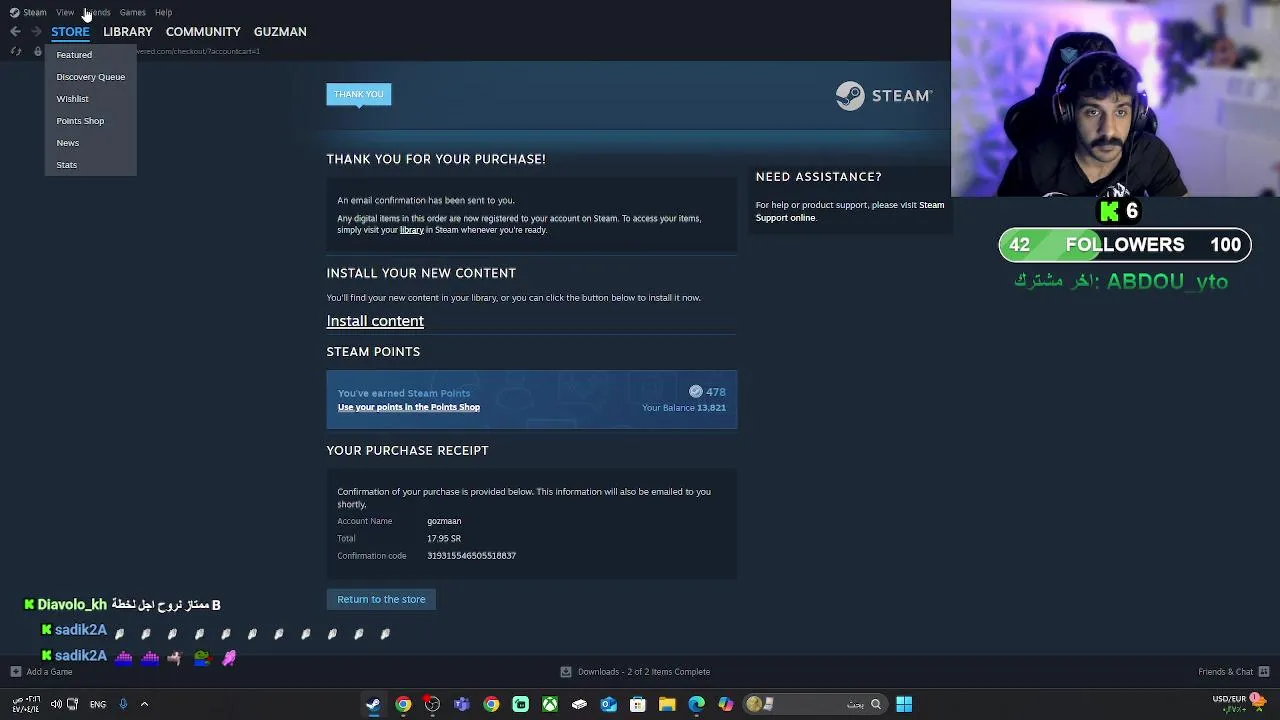Open Downloads 2 of 2 Items Complete
Viewport: 1280px width, 720px height.
click(x=644, y=672)
